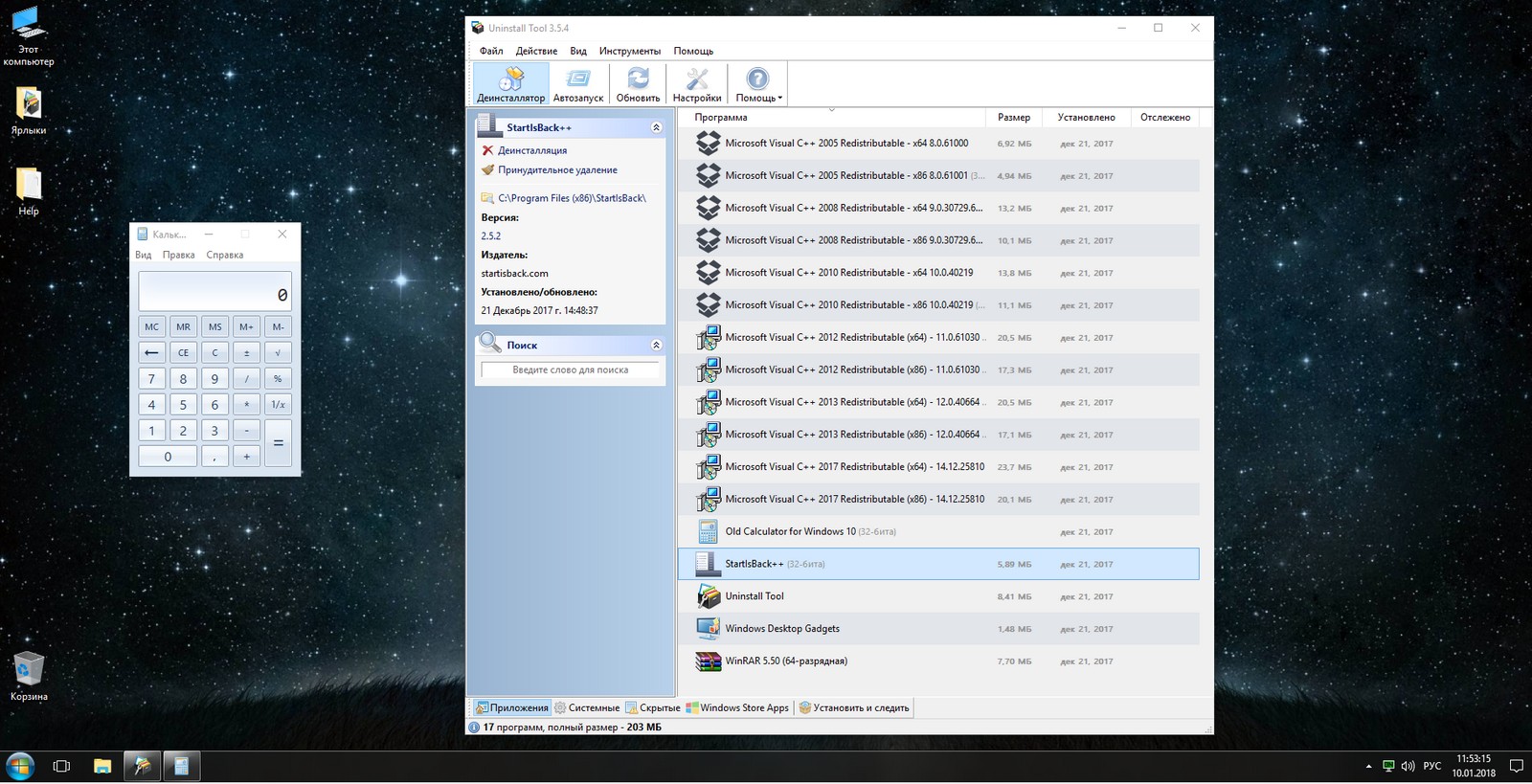Open the Помощь toolbar dropdown
The width and height of the screenshot is (1532, 784).
tap(758, 83)
